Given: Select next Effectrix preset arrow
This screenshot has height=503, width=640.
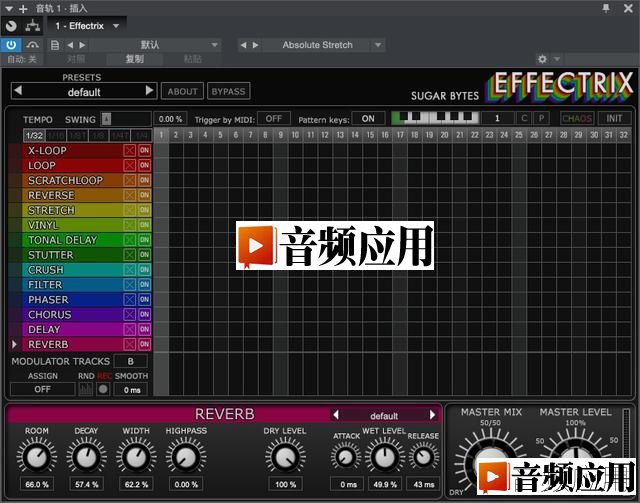Looking at the screenshot, I should click(x=150, y=90).
